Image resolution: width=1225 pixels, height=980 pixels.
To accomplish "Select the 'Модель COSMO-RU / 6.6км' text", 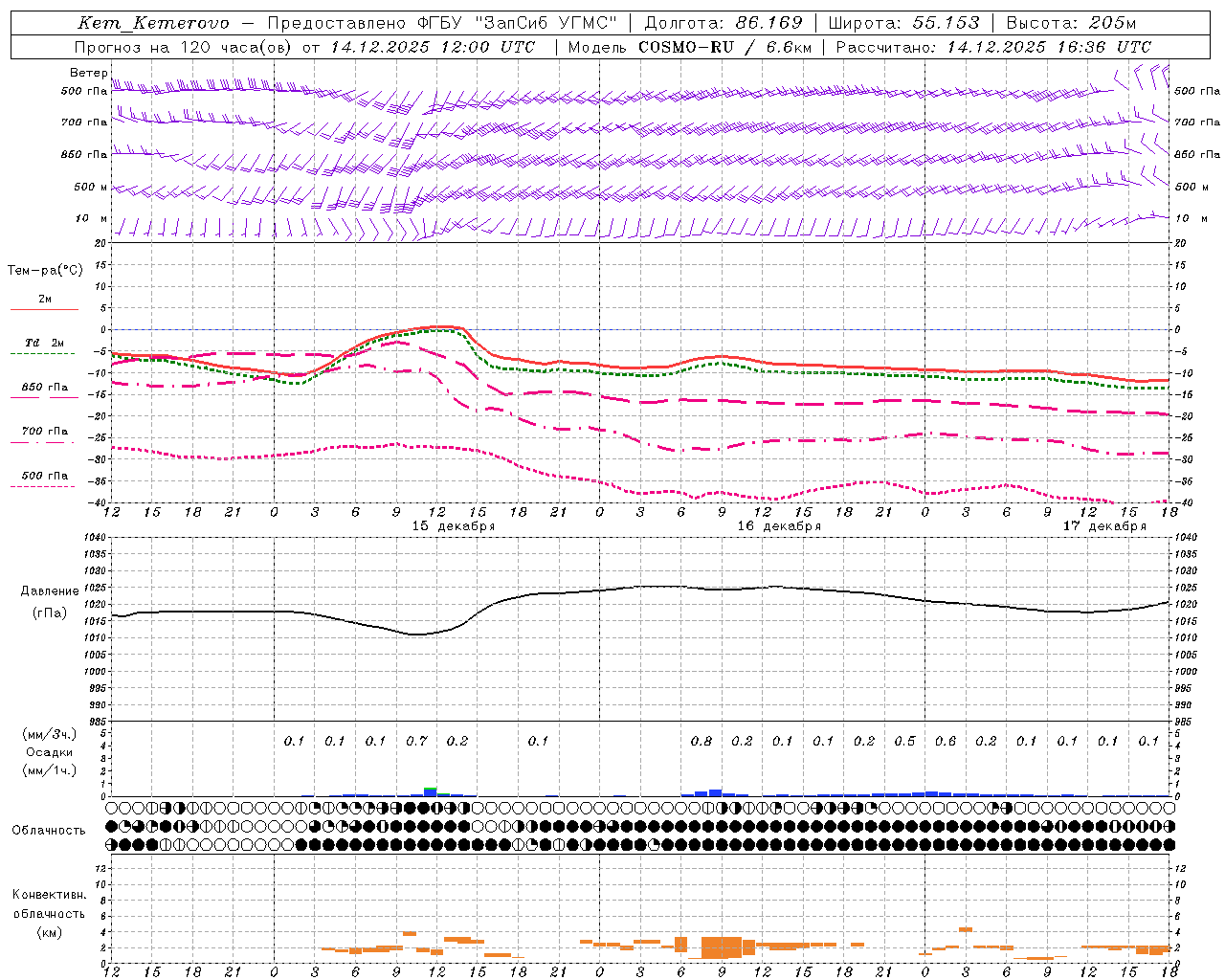I will click(x=690, y=47).
